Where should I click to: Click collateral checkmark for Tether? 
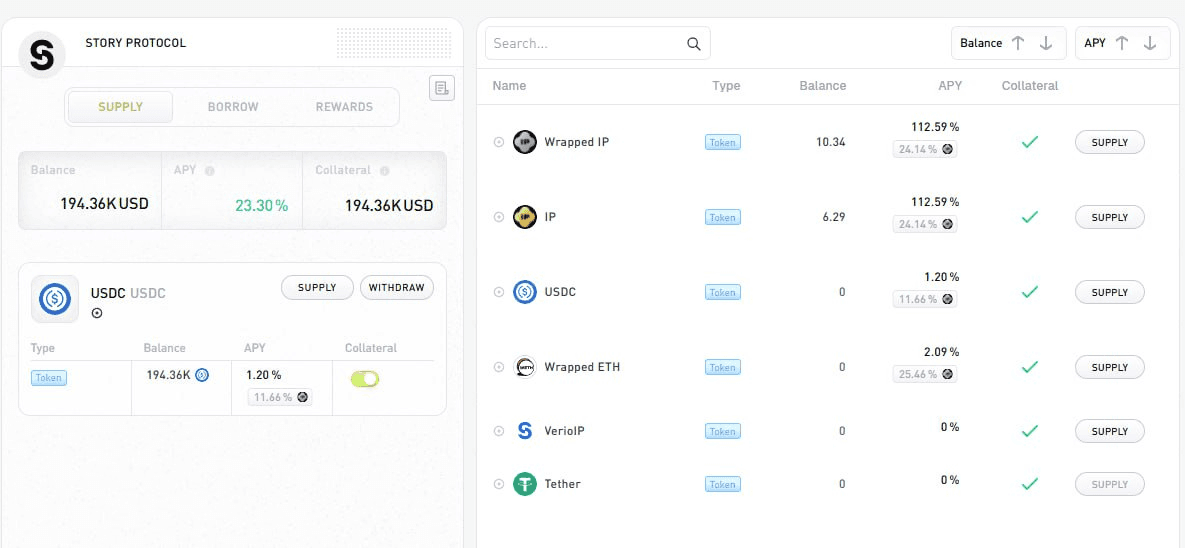tap(1029, 484)
